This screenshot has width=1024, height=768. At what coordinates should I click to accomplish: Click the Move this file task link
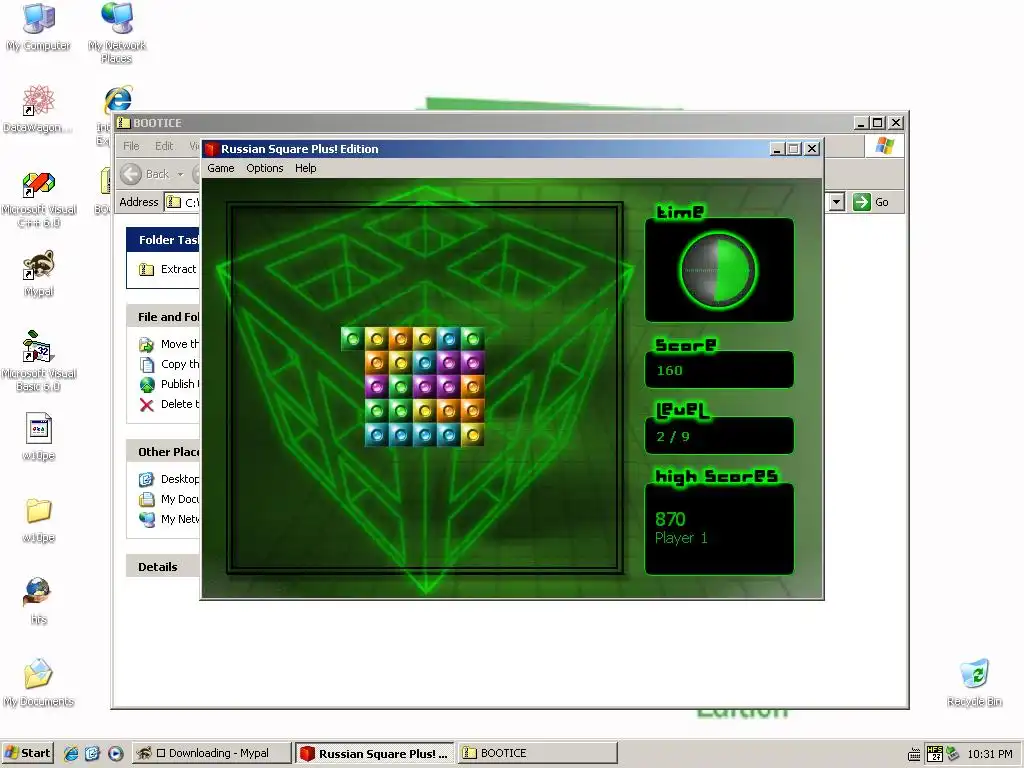(x=169, y=344)
